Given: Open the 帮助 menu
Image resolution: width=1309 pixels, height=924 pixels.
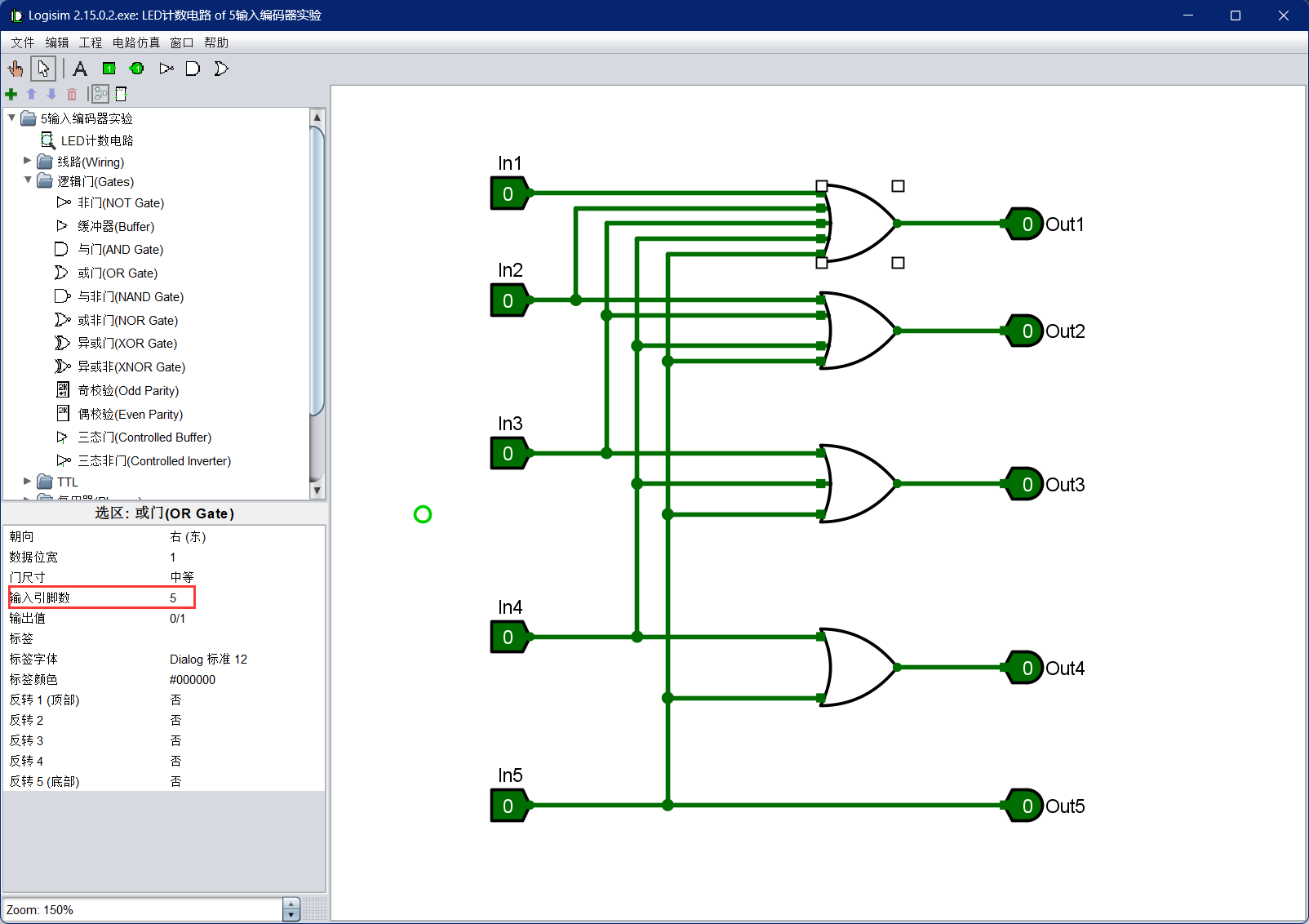Looking at the screenshot, I should [216, 42].
